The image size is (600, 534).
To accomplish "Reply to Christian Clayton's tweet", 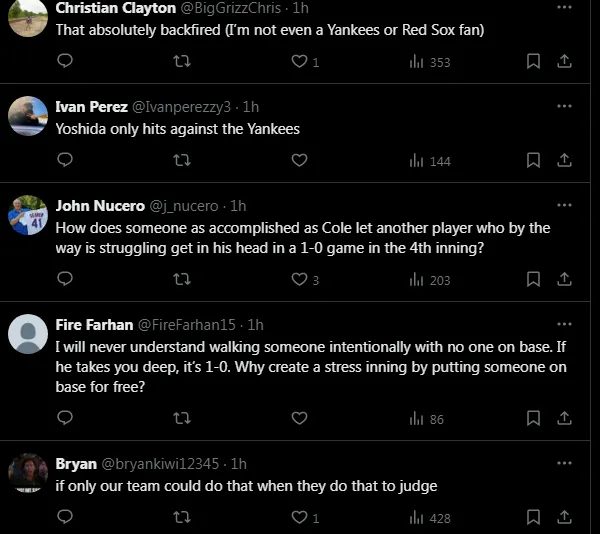I will click(65, 61).
